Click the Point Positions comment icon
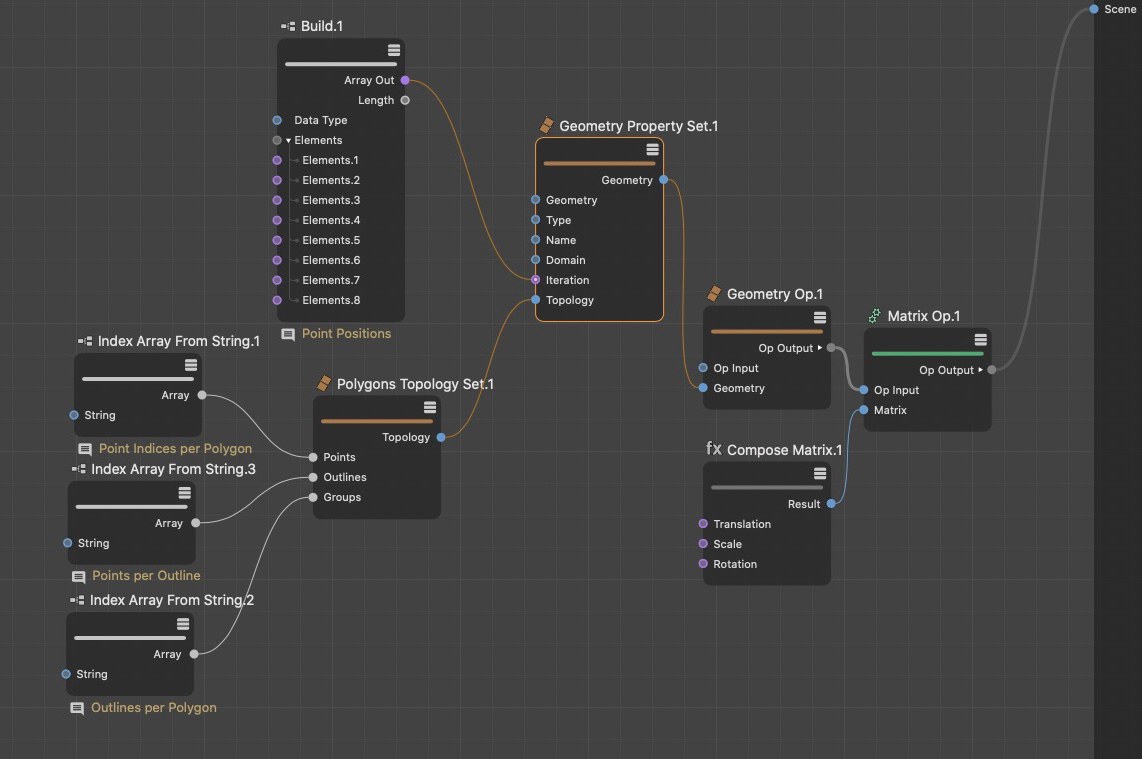This screenshot has height=759, width=1142. (288, 334)
